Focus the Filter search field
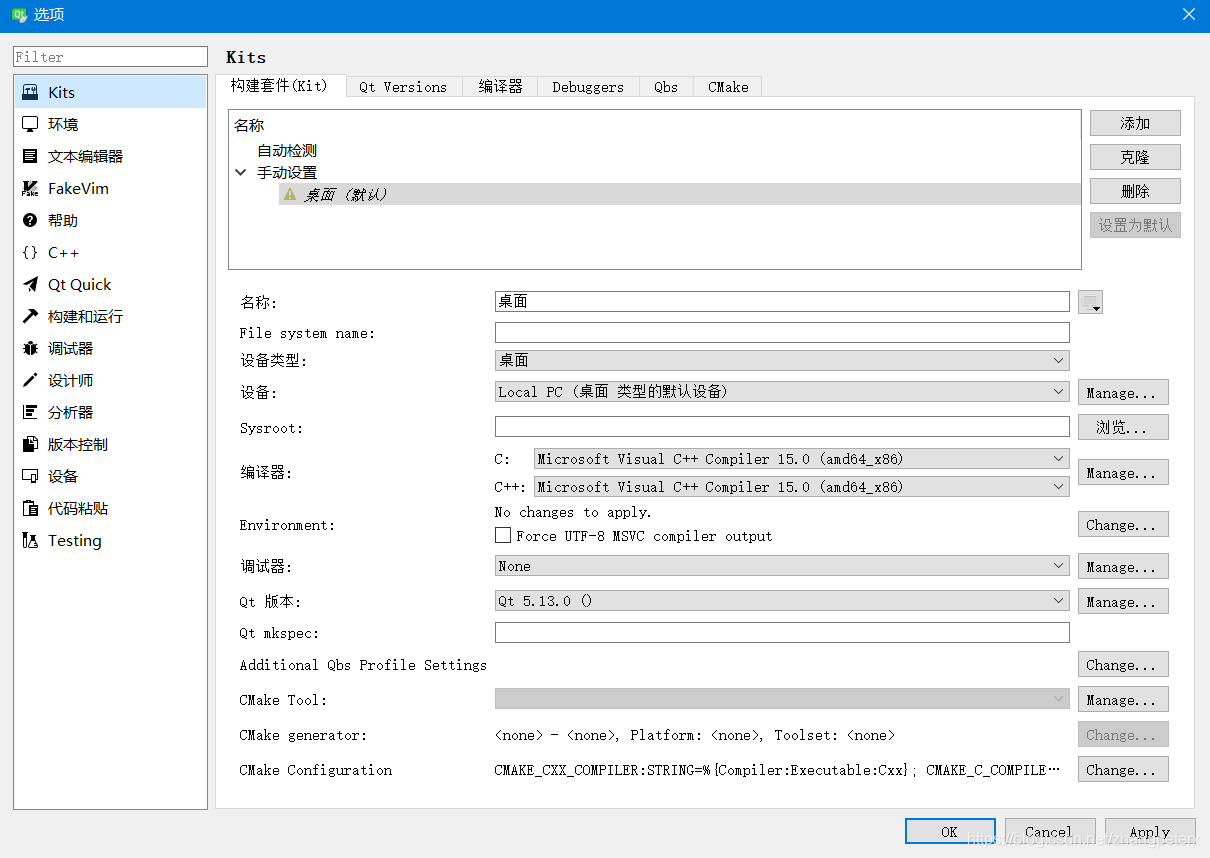 point(110,57)
